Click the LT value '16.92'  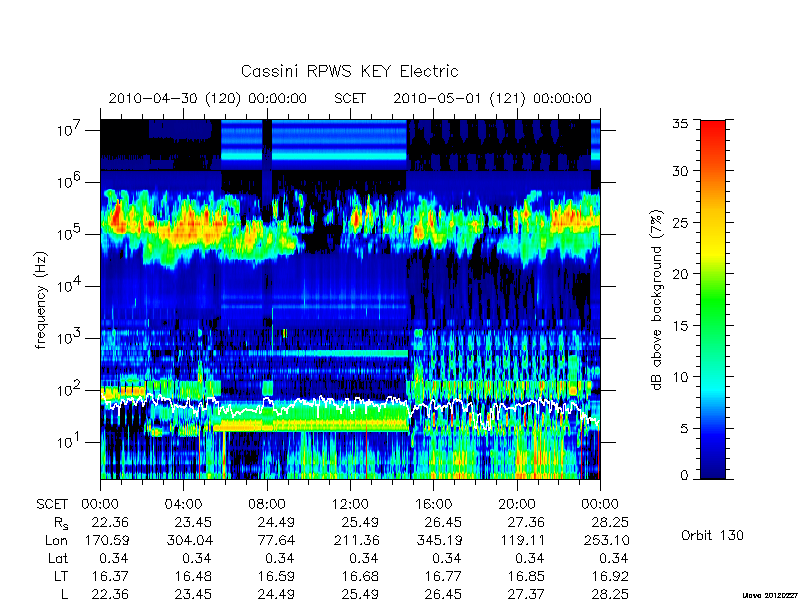[610, 576]
